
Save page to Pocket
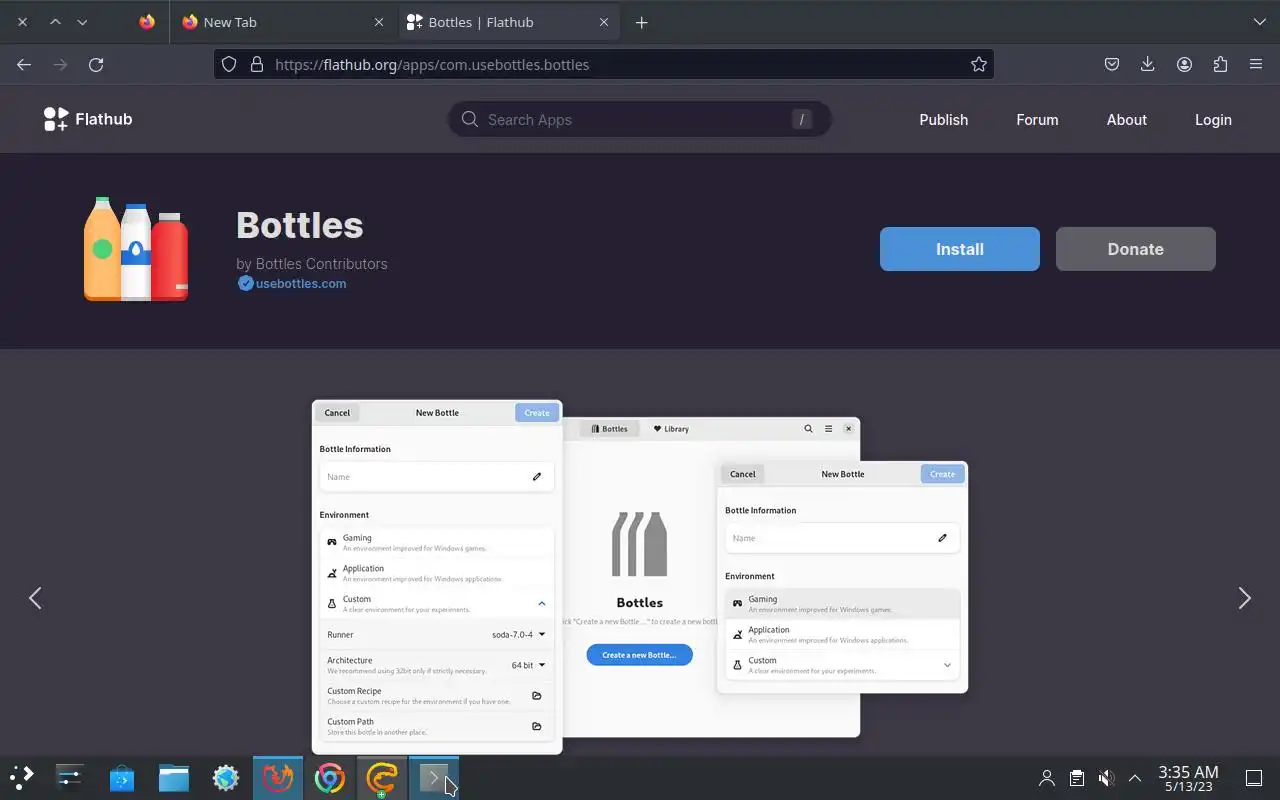click(1111, 64)
